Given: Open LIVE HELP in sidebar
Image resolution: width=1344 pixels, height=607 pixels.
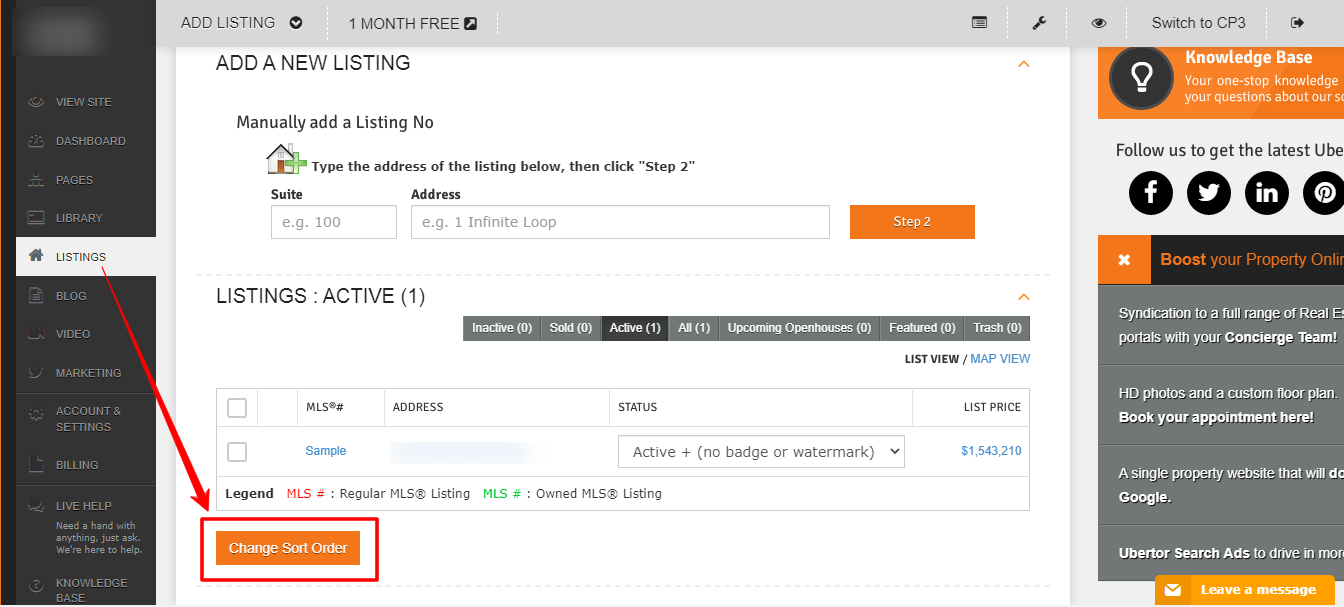Looking at the screenshot, I should pyautogui.click(x=84, y=506).
